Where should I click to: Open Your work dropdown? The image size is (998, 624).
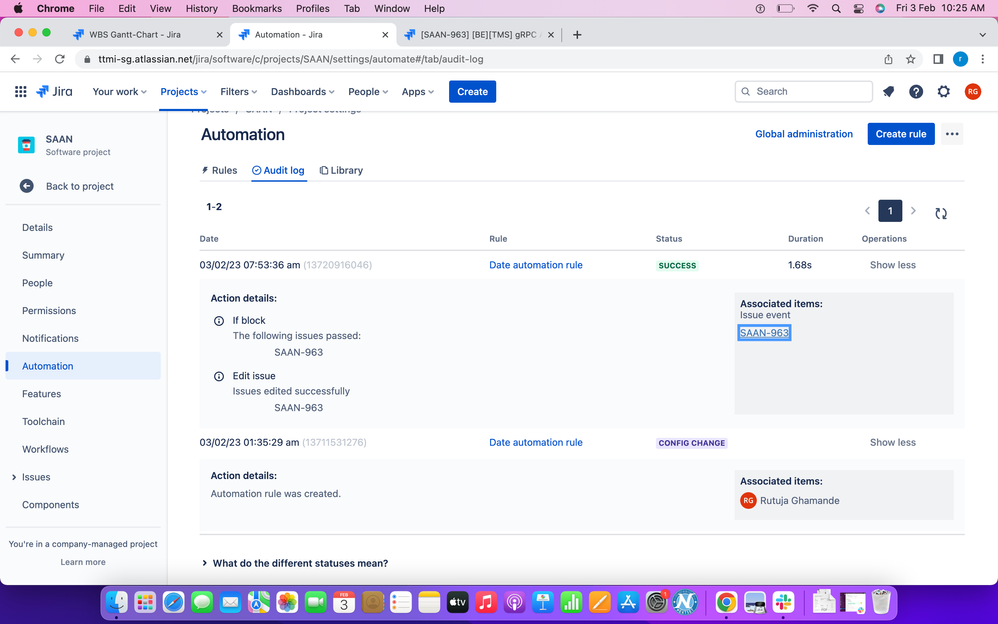[120, 92]
